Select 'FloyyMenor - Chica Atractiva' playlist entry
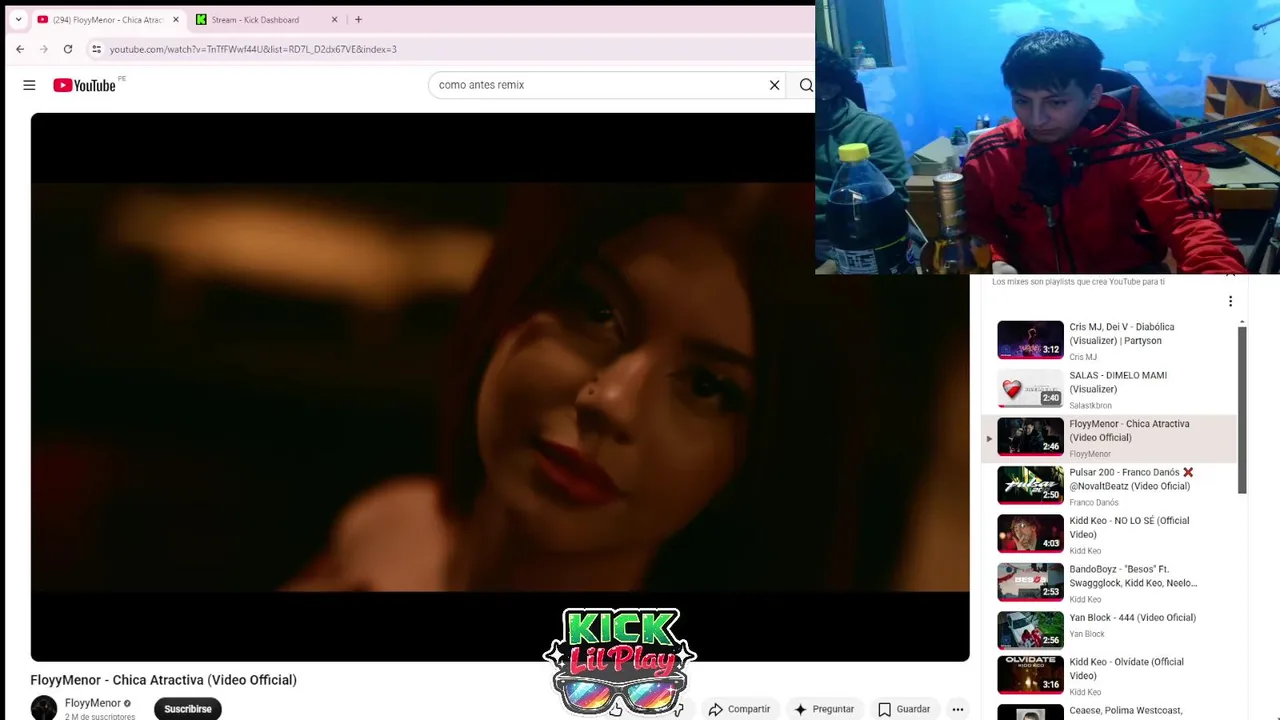 [x=1110, y=438]
